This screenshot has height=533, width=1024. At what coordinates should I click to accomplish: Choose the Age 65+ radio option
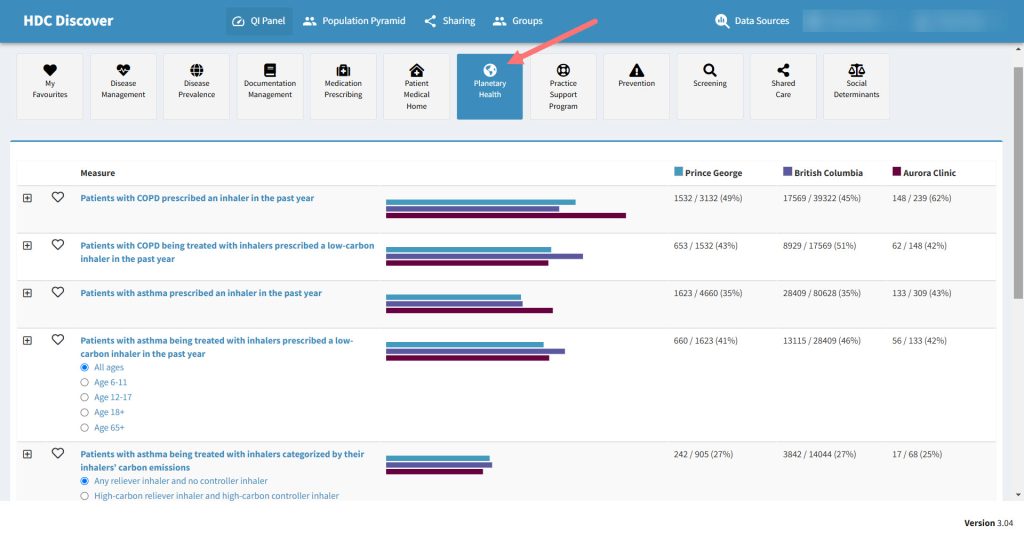[84, 428]
